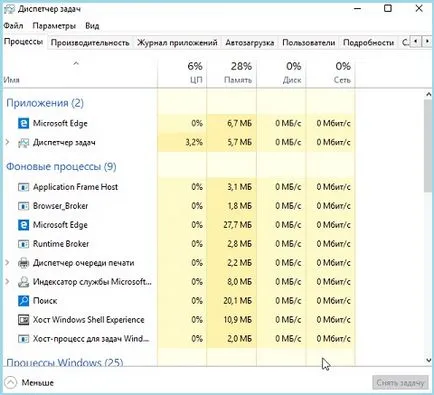The width and height of the screenshot is (434, 395).
Task: Click the Хост-процесс для задач Windows icon
Action: click(x=23, y=339)
